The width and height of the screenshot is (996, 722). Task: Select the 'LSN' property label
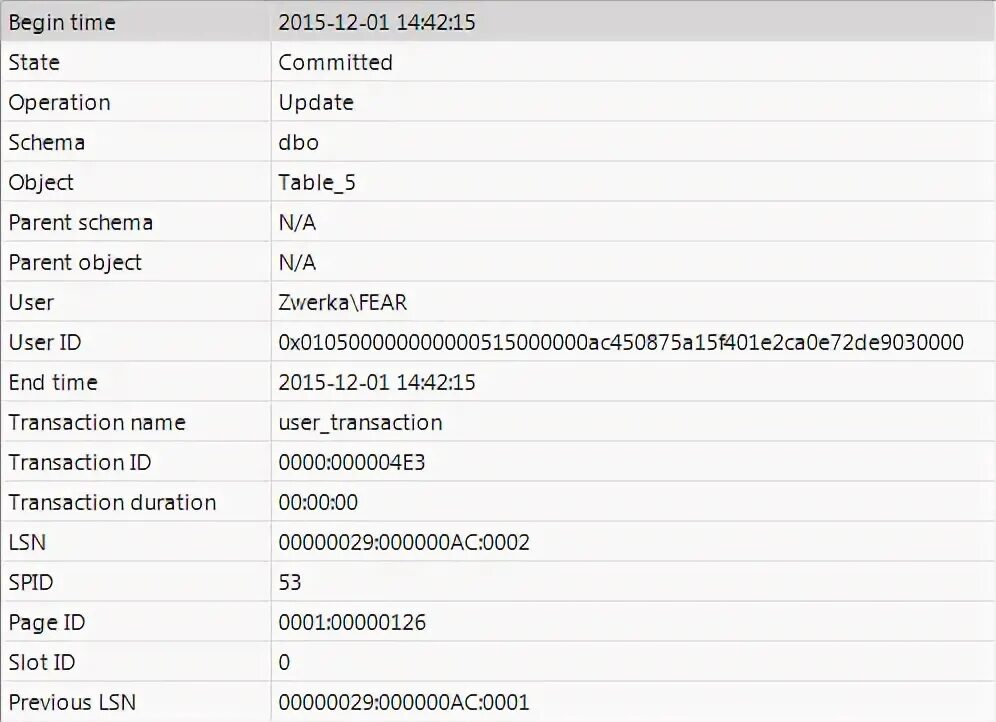27,542
